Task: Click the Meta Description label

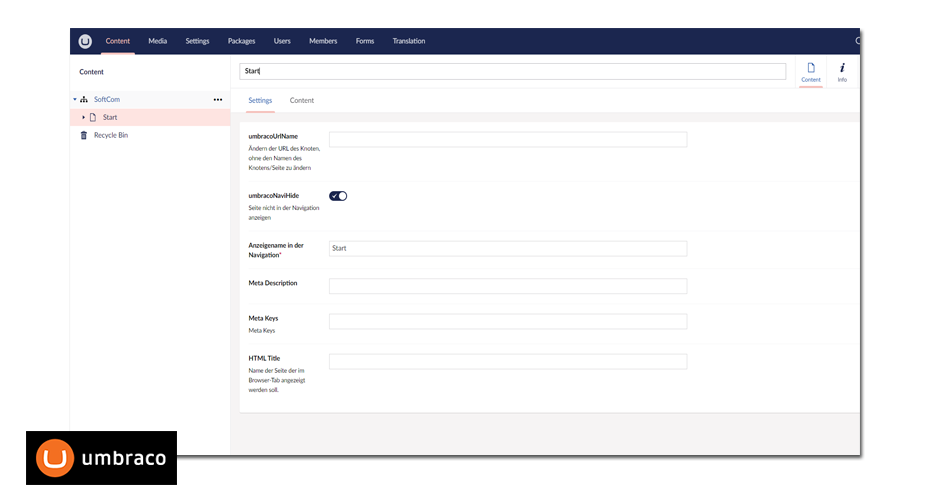Action: [273, 283]
